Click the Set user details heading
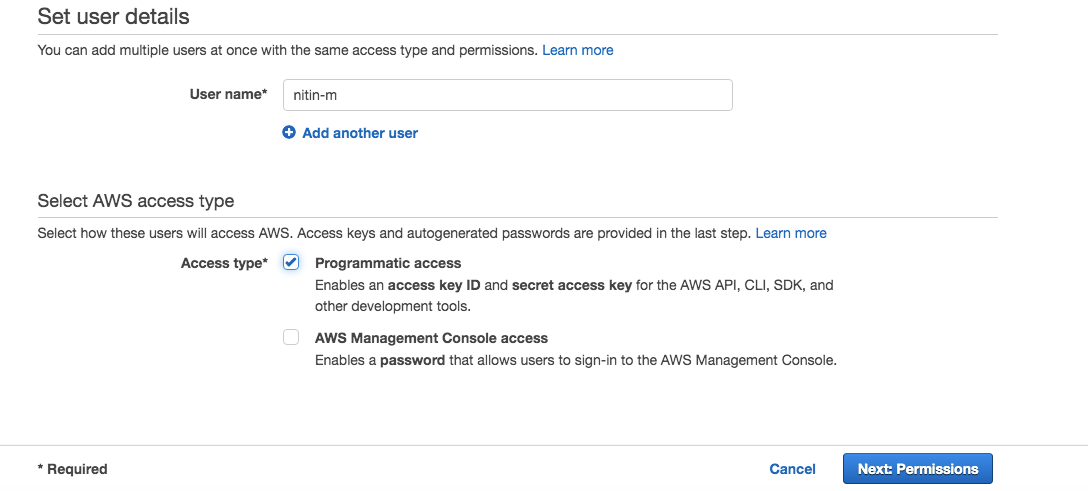This screenshot has width=1088, height=491. coord(113,17)
